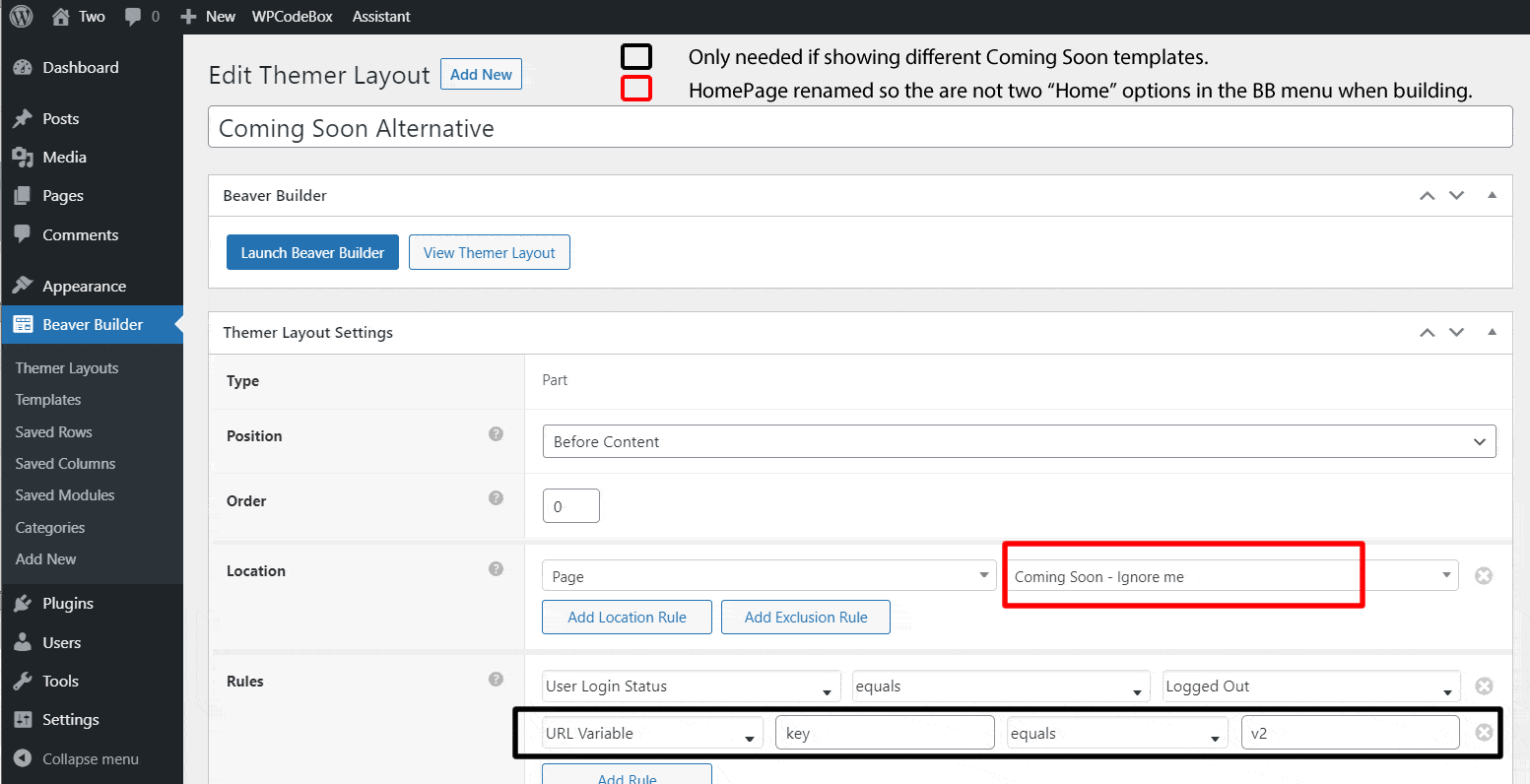Click the Collapse menu arrow icon
The height and width of the screenshot is (784, 1530).
tap(22, 759)
